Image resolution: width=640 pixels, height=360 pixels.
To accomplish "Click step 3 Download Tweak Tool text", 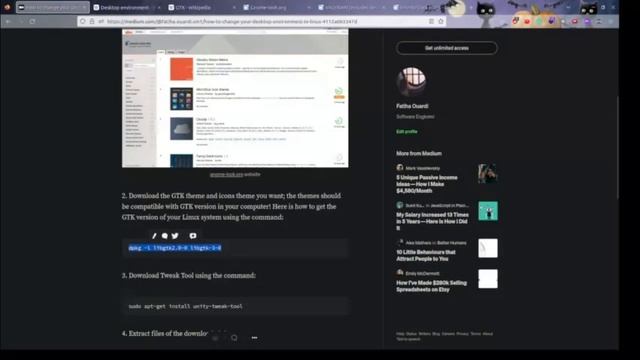I will point(189,276).
